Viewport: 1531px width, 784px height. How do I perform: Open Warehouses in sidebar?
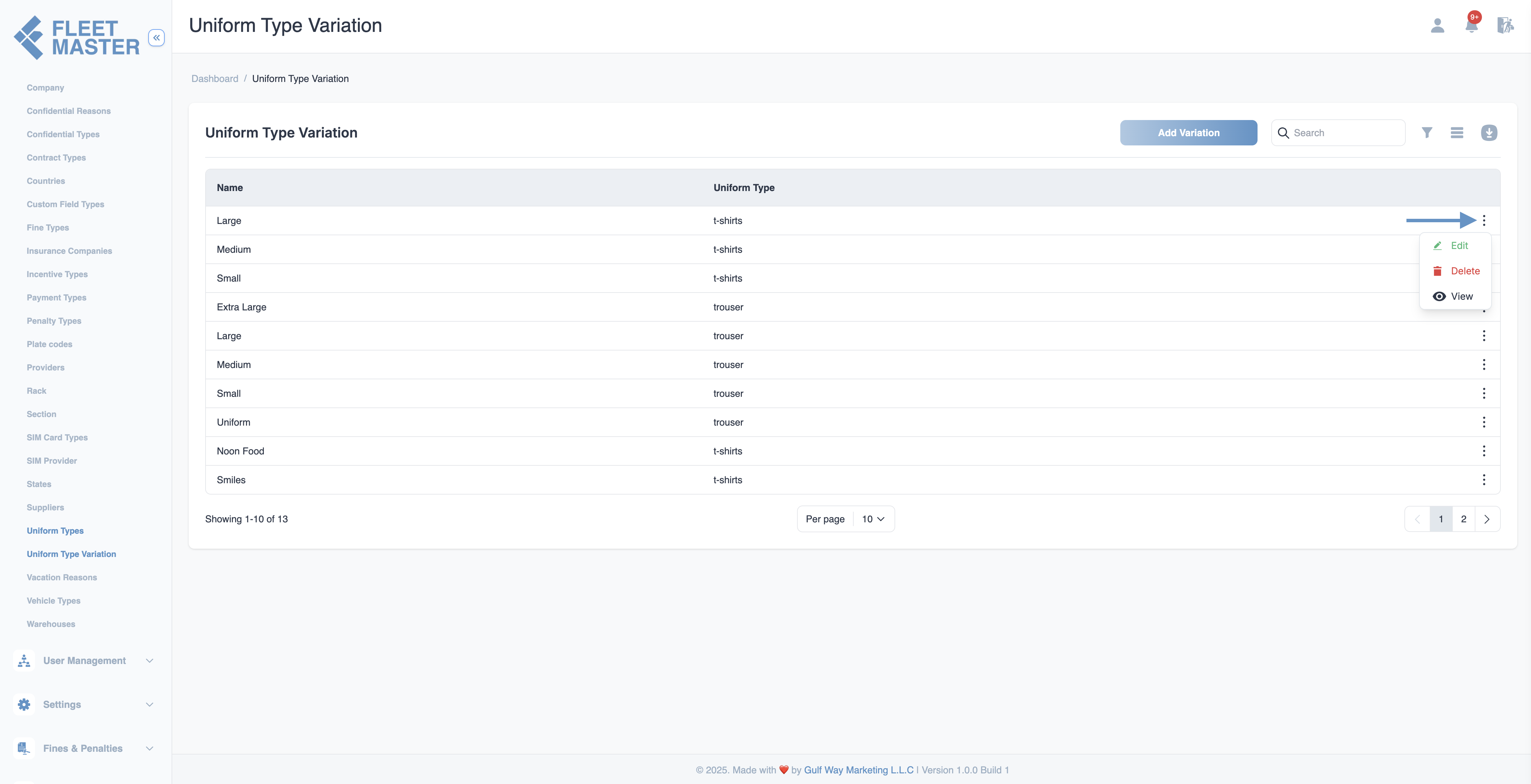51,623
